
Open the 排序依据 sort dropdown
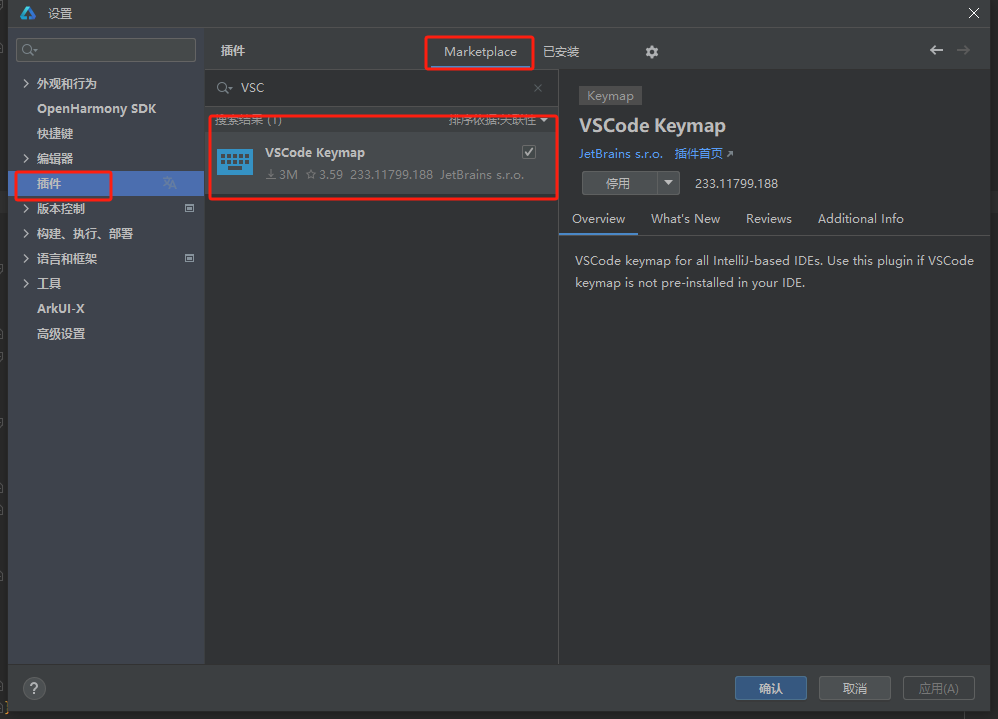pos(499,120)
